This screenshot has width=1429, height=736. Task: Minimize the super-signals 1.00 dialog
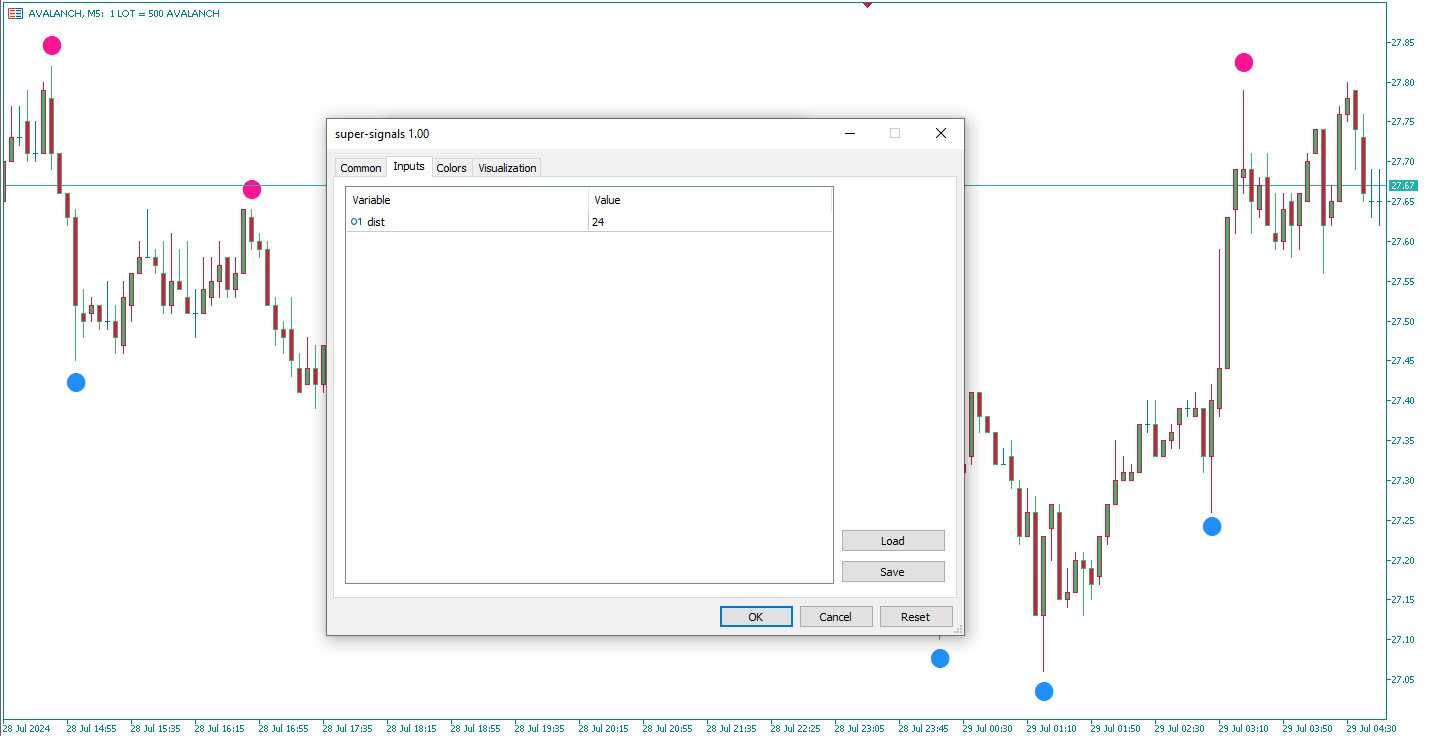click(x=850, y=133)
